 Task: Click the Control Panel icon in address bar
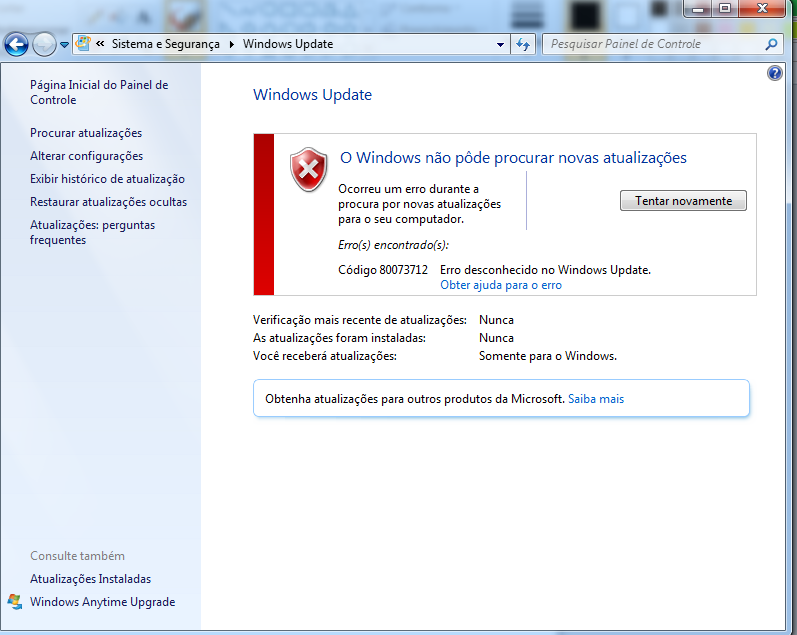coord(83,44)
